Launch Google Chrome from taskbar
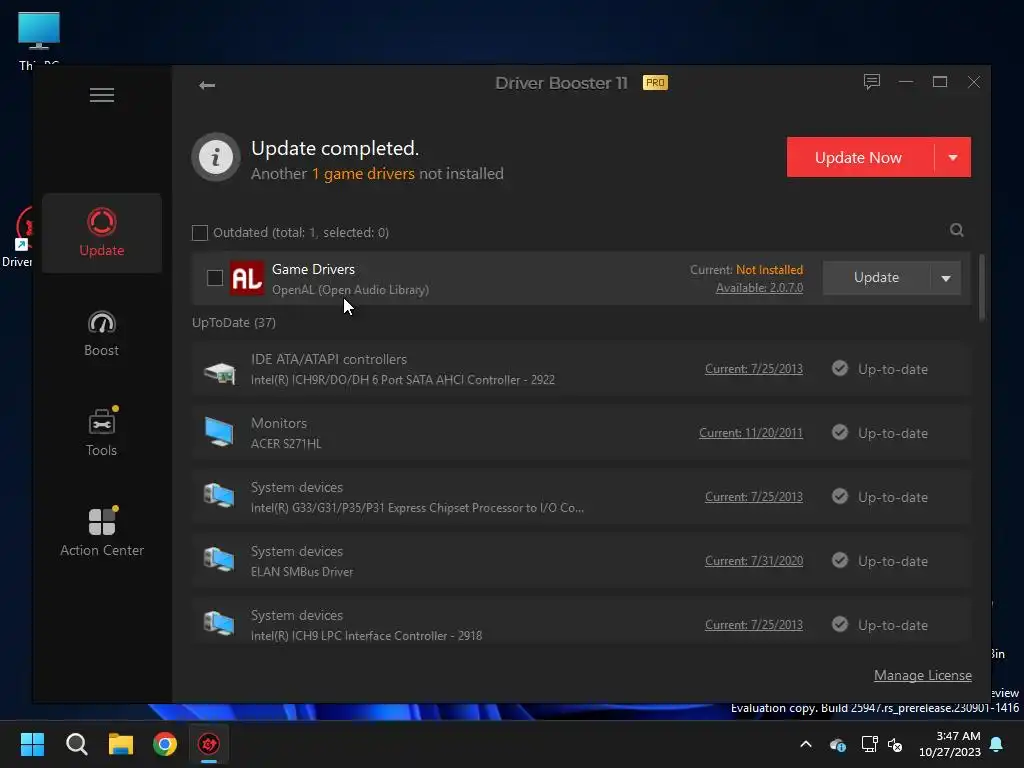 pos(165,744)
